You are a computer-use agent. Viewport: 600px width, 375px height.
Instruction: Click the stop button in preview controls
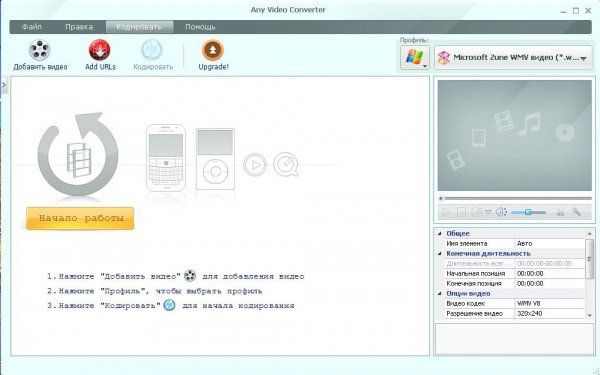461,212
